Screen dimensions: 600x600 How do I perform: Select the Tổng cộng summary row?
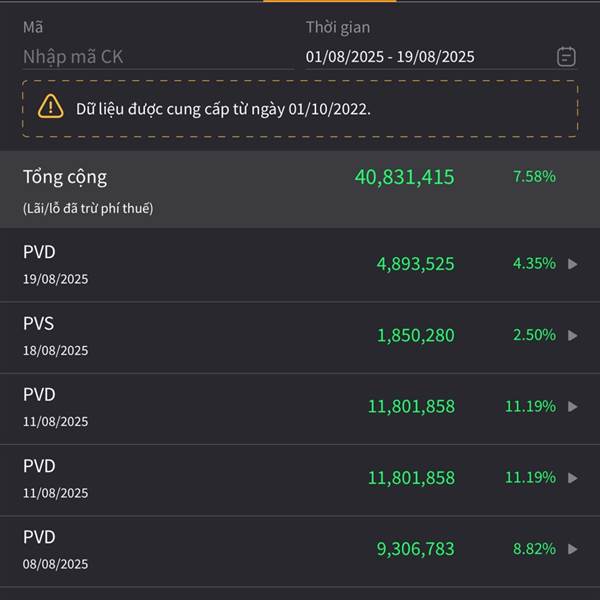(x=300, y=189)
